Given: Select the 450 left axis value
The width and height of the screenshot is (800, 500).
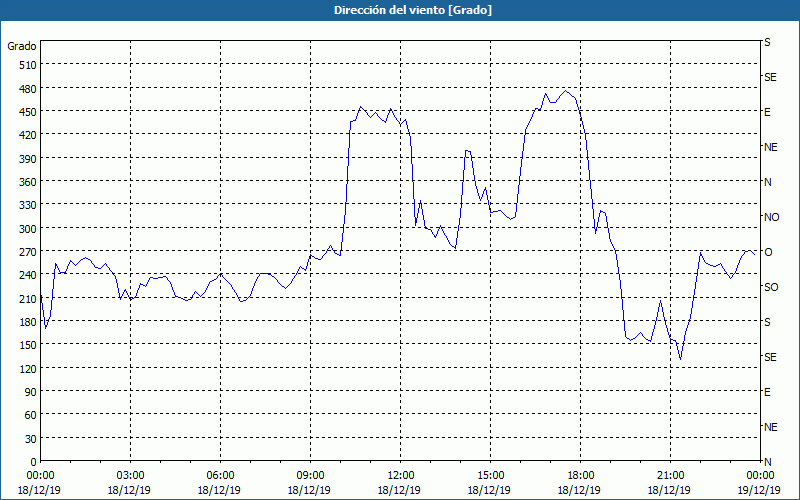Looking at the screenshot, I should pos(29,112).
